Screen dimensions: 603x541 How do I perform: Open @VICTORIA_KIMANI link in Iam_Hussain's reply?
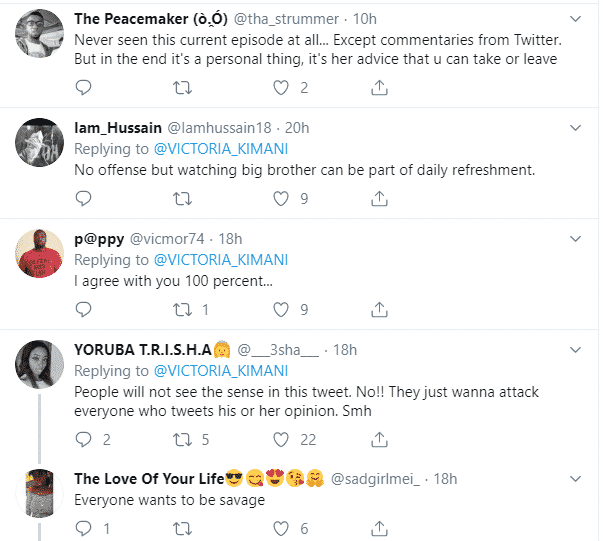(220, 149)
